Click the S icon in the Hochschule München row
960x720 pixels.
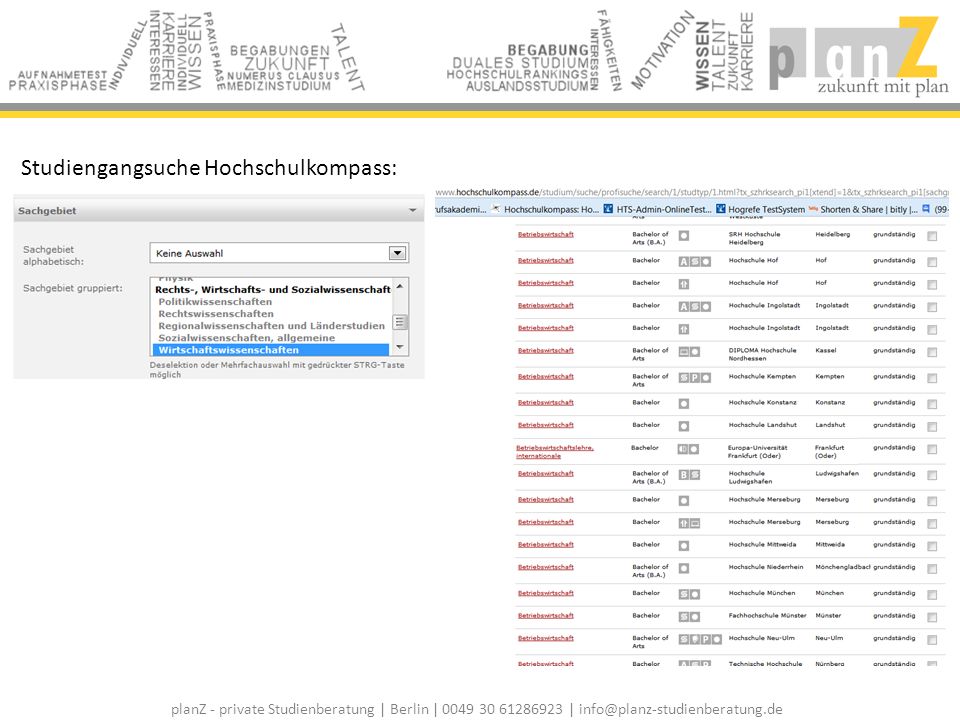[x=684, y=594]
